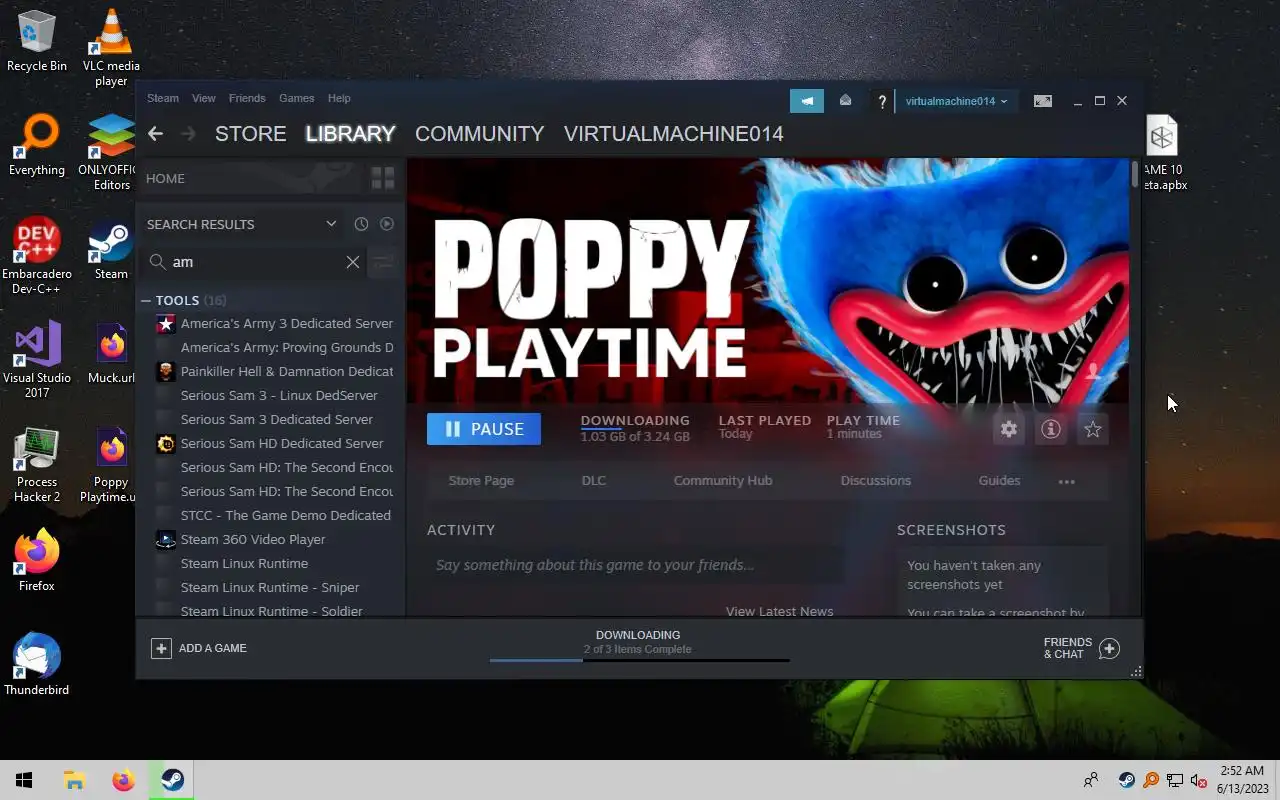The width and height of the screenshot is (1280, 800).
Task: Select Painkiller Hell & Damnation Dedicated Server
Action: pyautogui.click(x=275, y=371)
